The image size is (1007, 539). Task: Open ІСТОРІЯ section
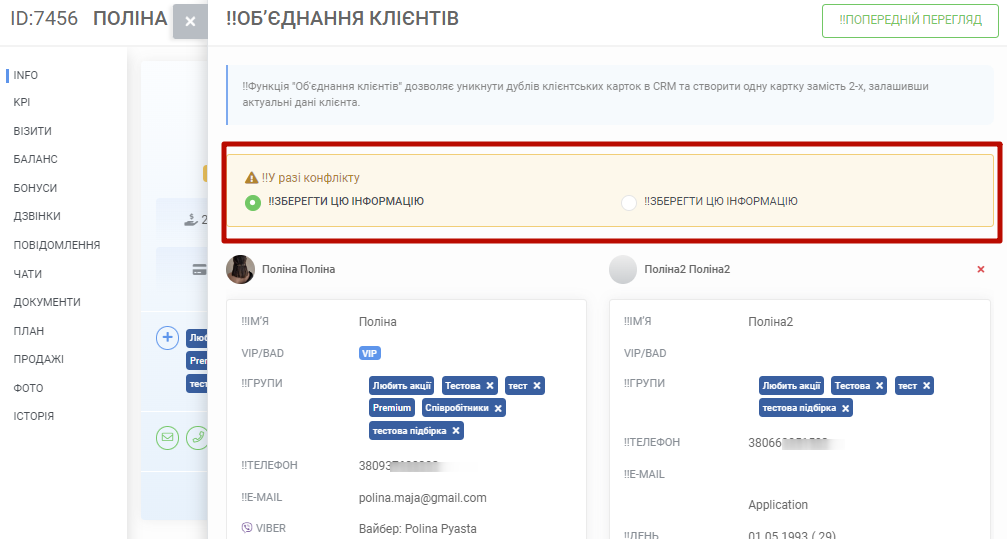click(x=33, y=416)
